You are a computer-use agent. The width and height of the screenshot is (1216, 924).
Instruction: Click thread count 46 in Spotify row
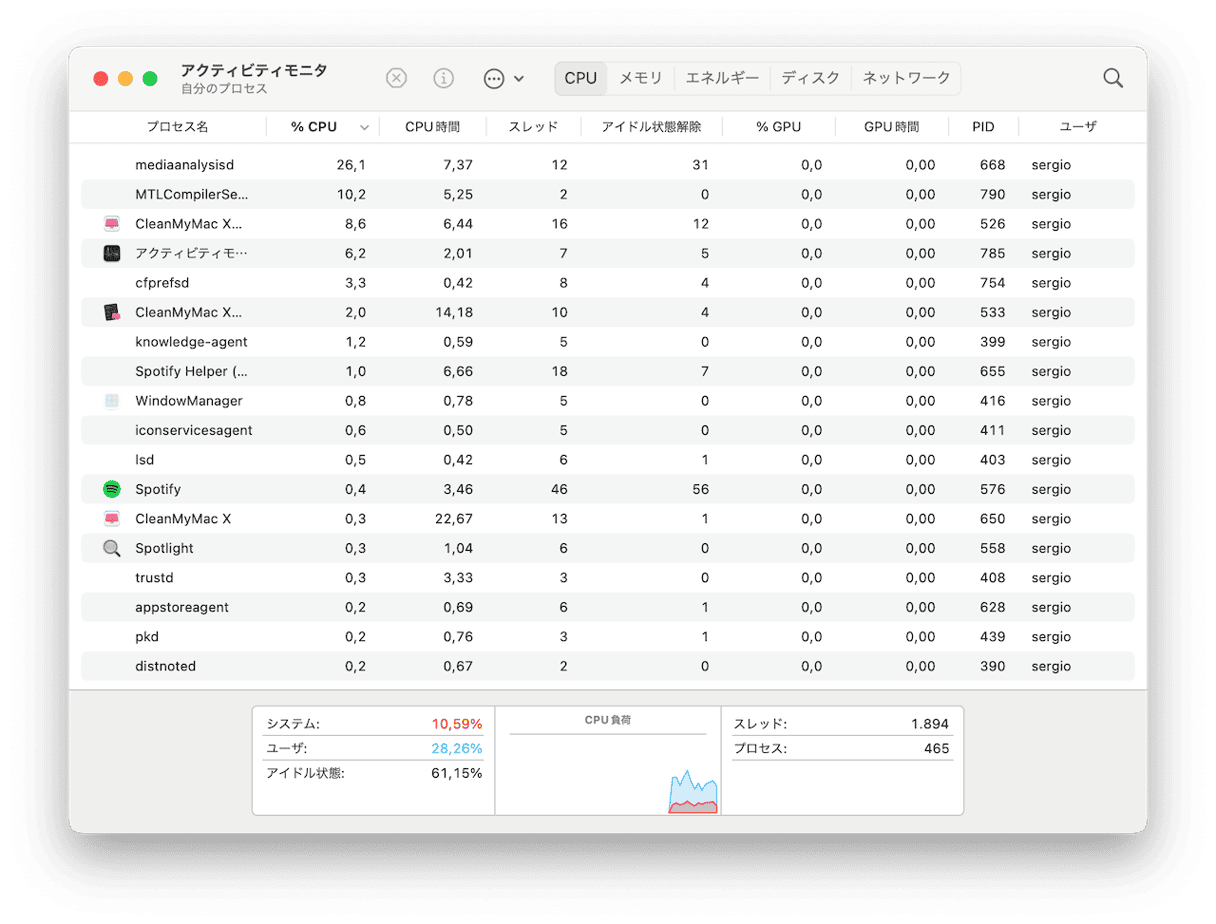click(559, 489)
